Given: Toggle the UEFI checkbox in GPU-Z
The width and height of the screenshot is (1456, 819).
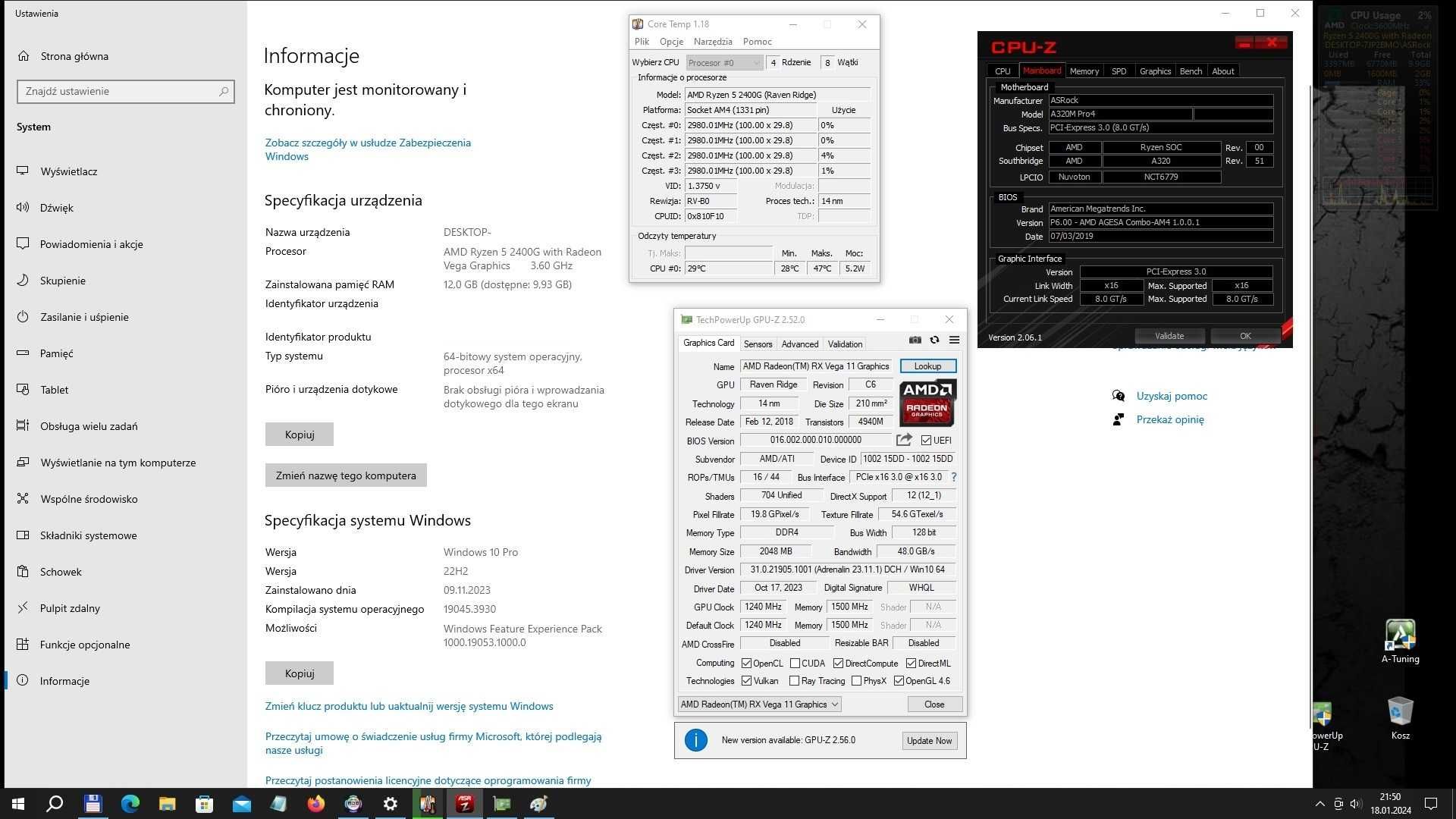Looking at the screenshot, I should (x=926, y=441).
